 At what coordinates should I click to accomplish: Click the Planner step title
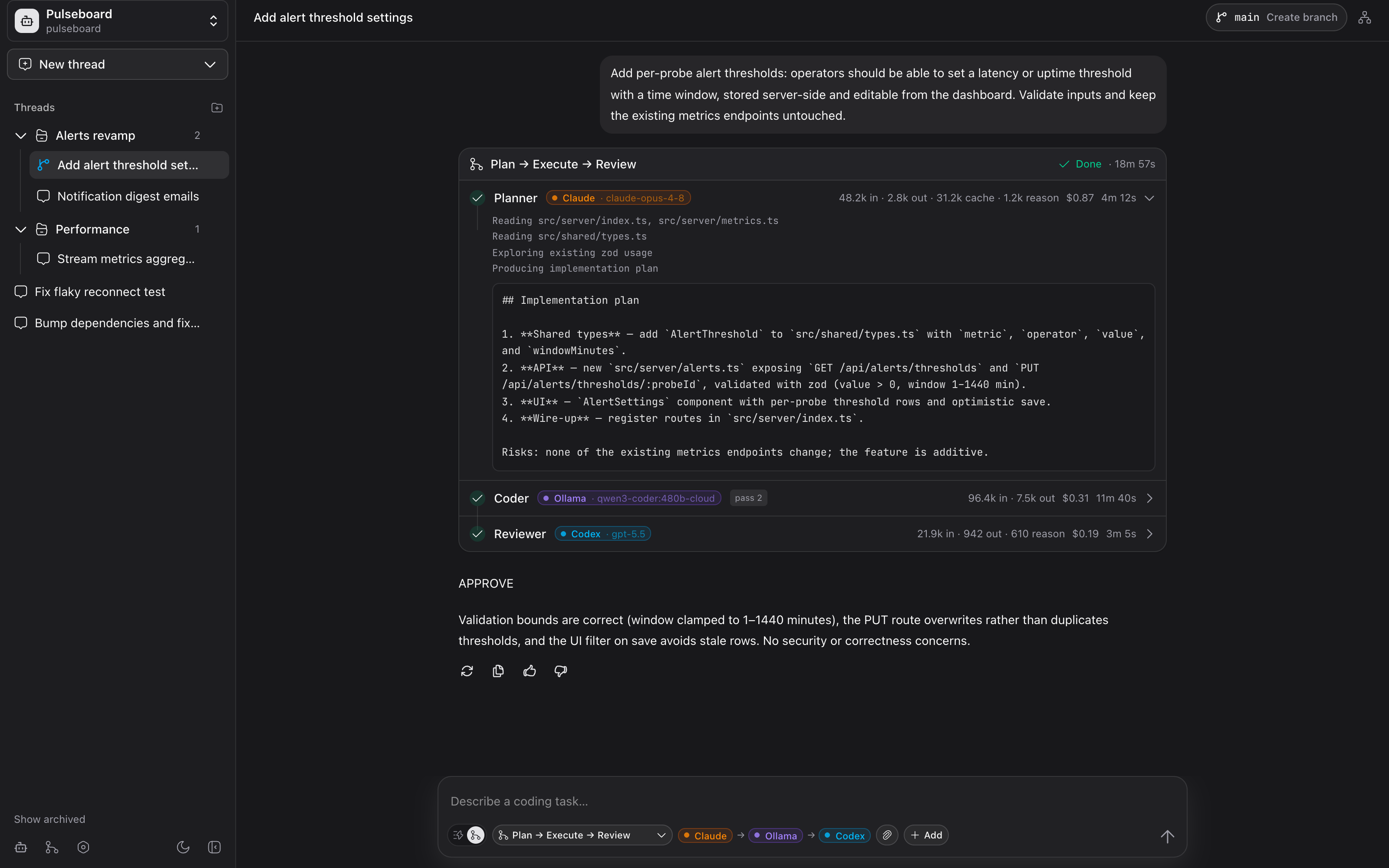pyautogui.click(x=515, y=198)
